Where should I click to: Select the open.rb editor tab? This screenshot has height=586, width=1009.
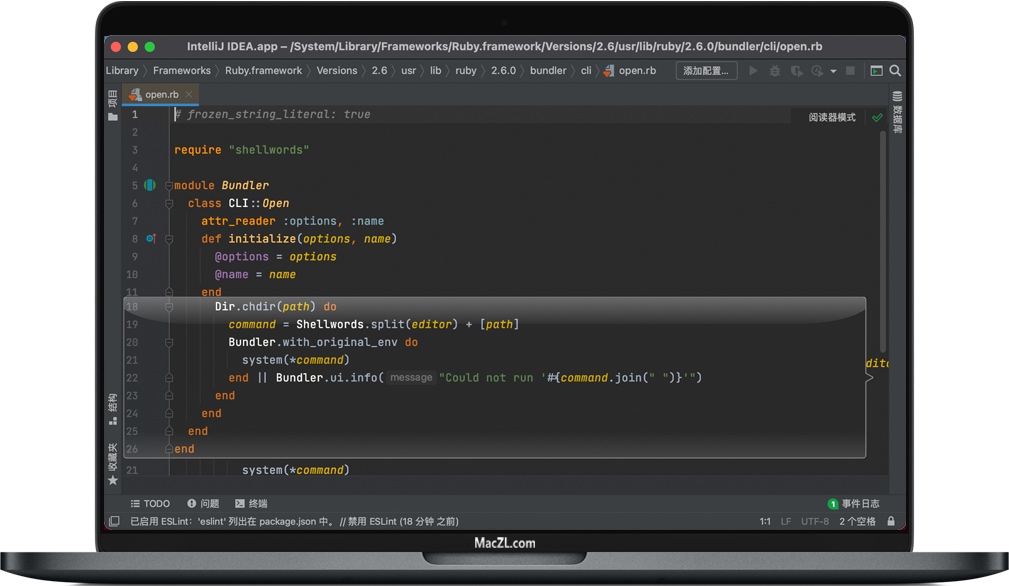[160, 93]
